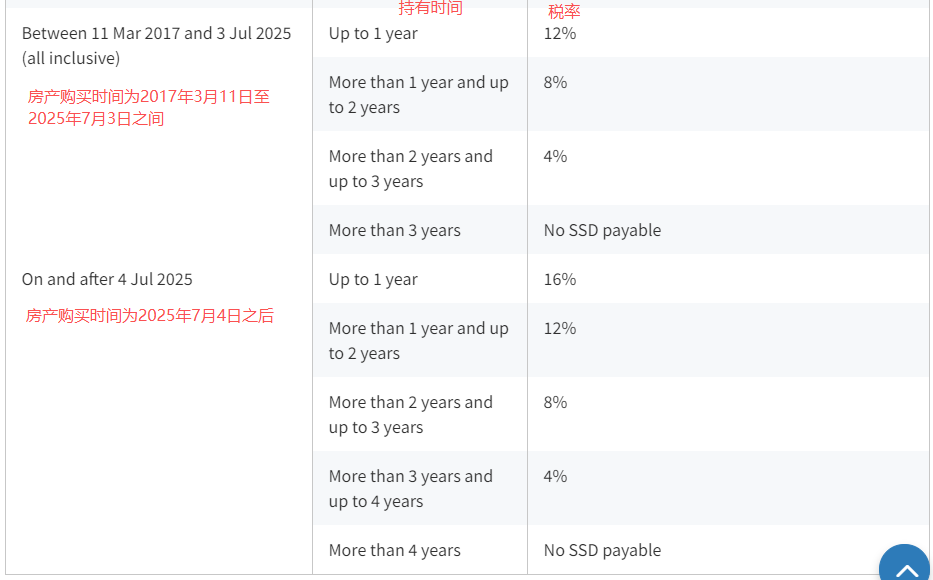Click the red 税率 annotation
The width and height of the screenshot is (933, 580).
564,12
